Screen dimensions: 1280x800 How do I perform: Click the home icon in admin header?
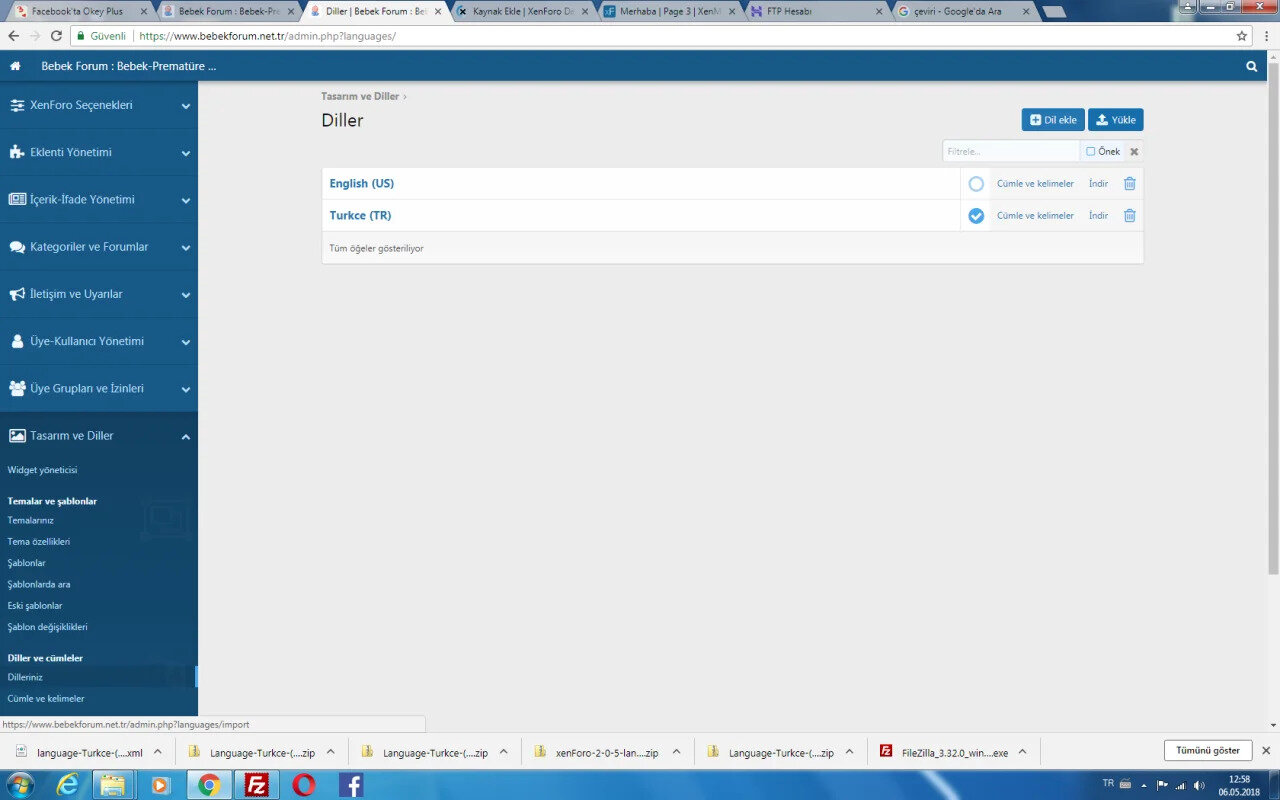pyautogui.click(x=15, y=66)
